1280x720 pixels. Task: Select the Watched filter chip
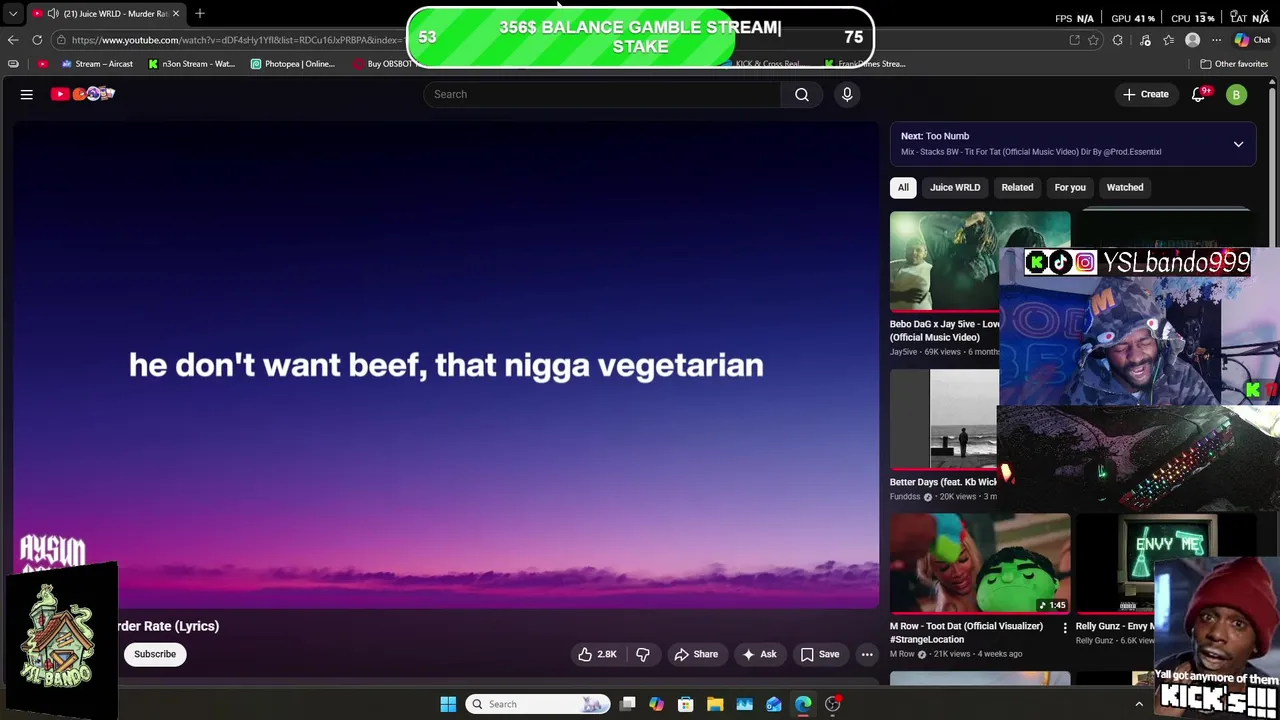point(1125,187)
